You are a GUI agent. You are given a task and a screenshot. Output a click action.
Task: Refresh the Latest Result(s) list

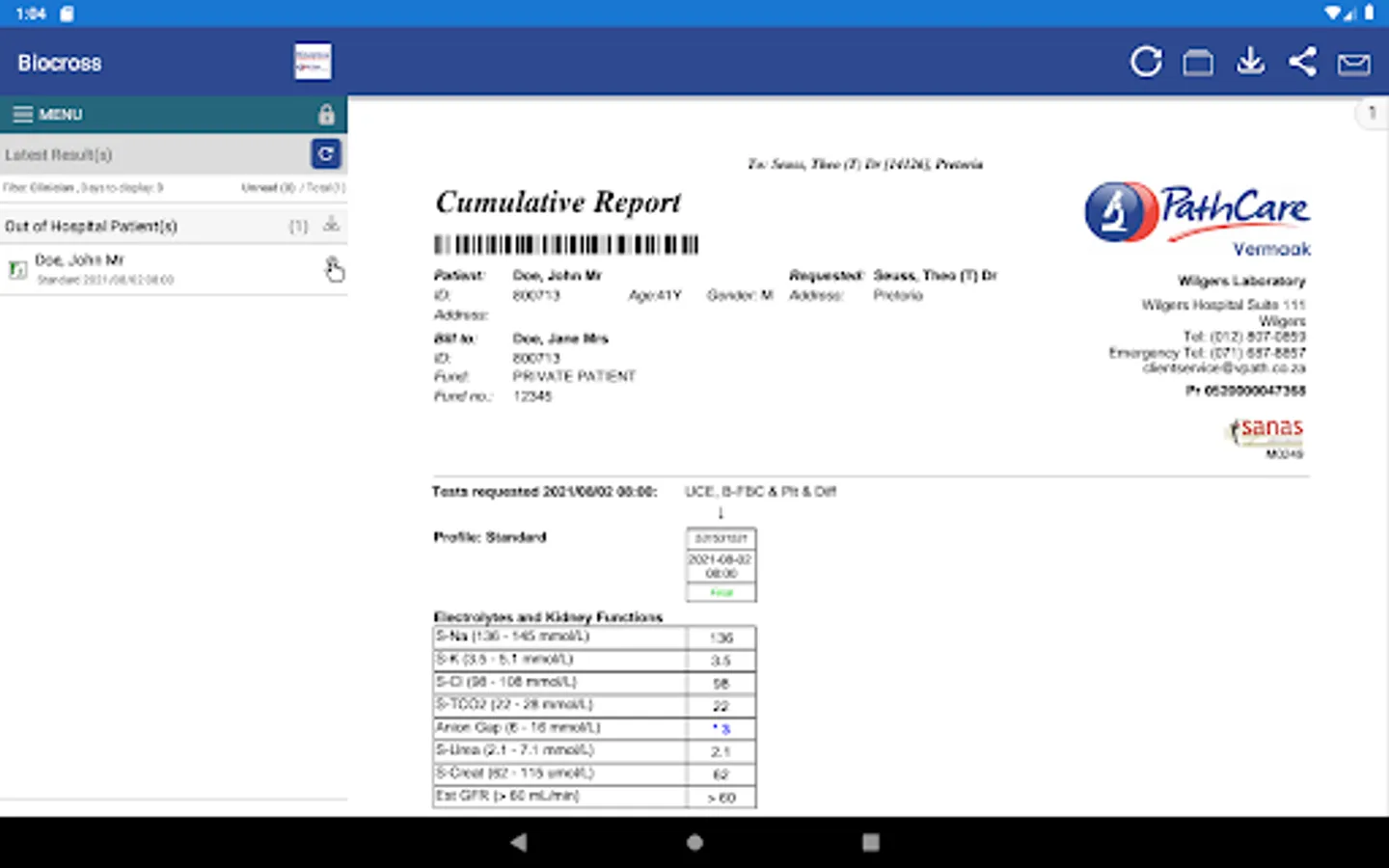[x=326, y=153]
